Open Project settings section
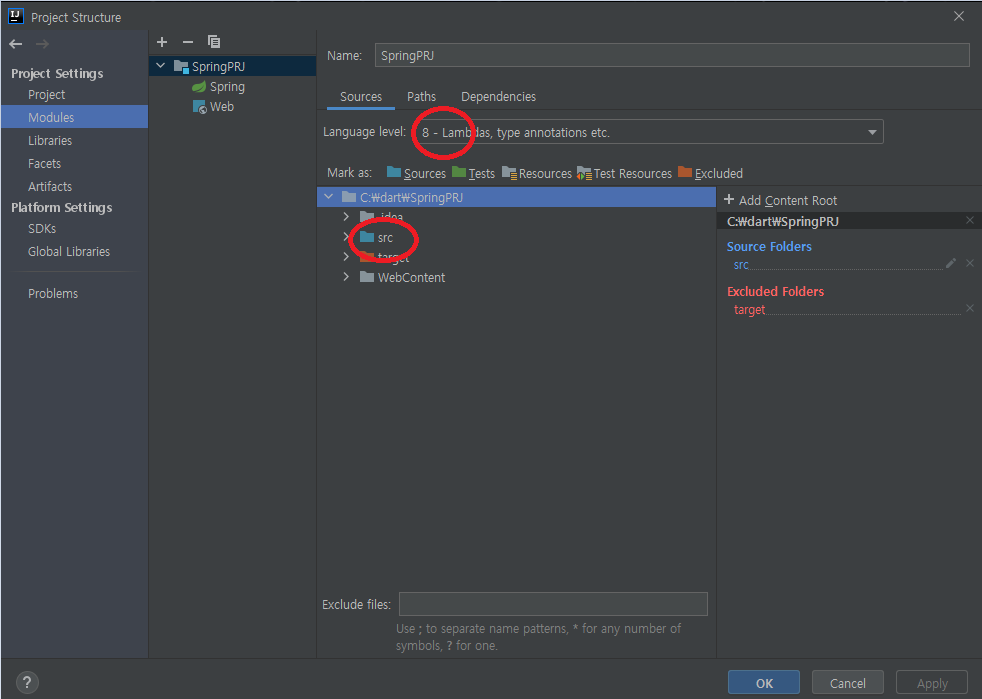 (x=46, y=95)
